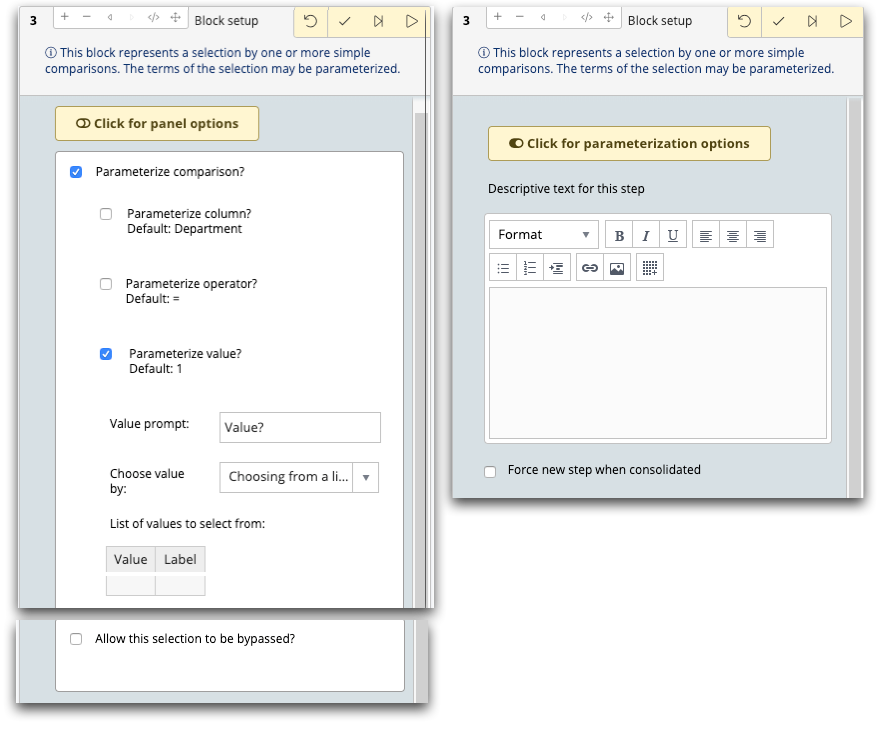Click the Label column header in values table

pos(180,559)
